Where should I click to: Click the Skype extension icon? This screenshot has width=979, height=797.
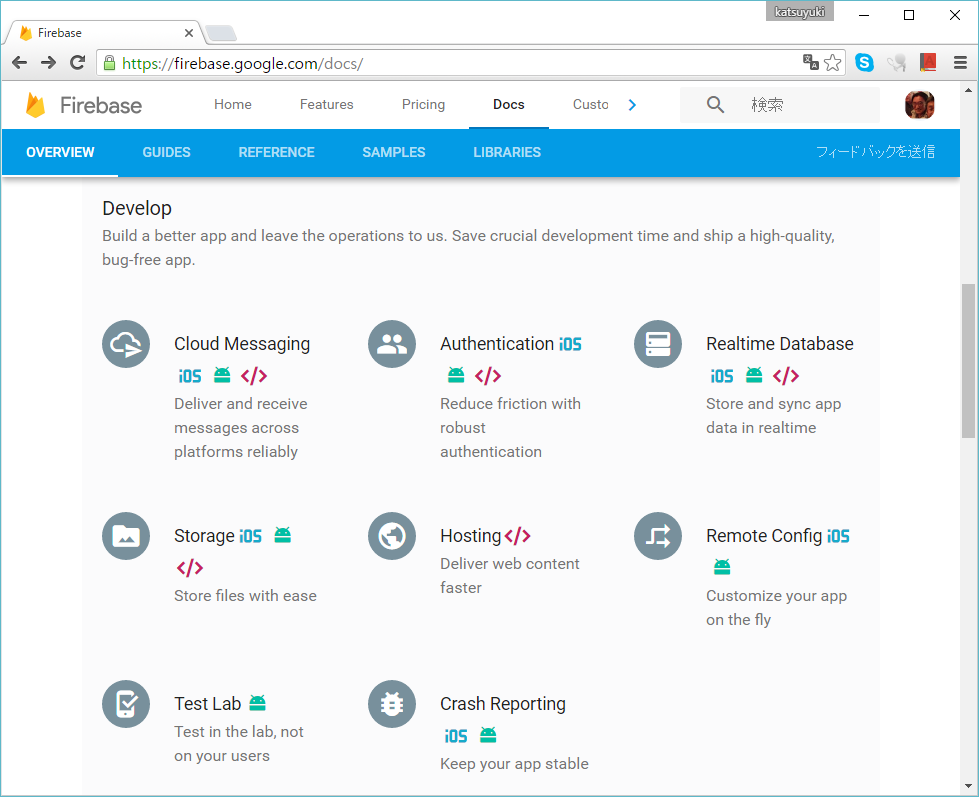click(864, 62)
